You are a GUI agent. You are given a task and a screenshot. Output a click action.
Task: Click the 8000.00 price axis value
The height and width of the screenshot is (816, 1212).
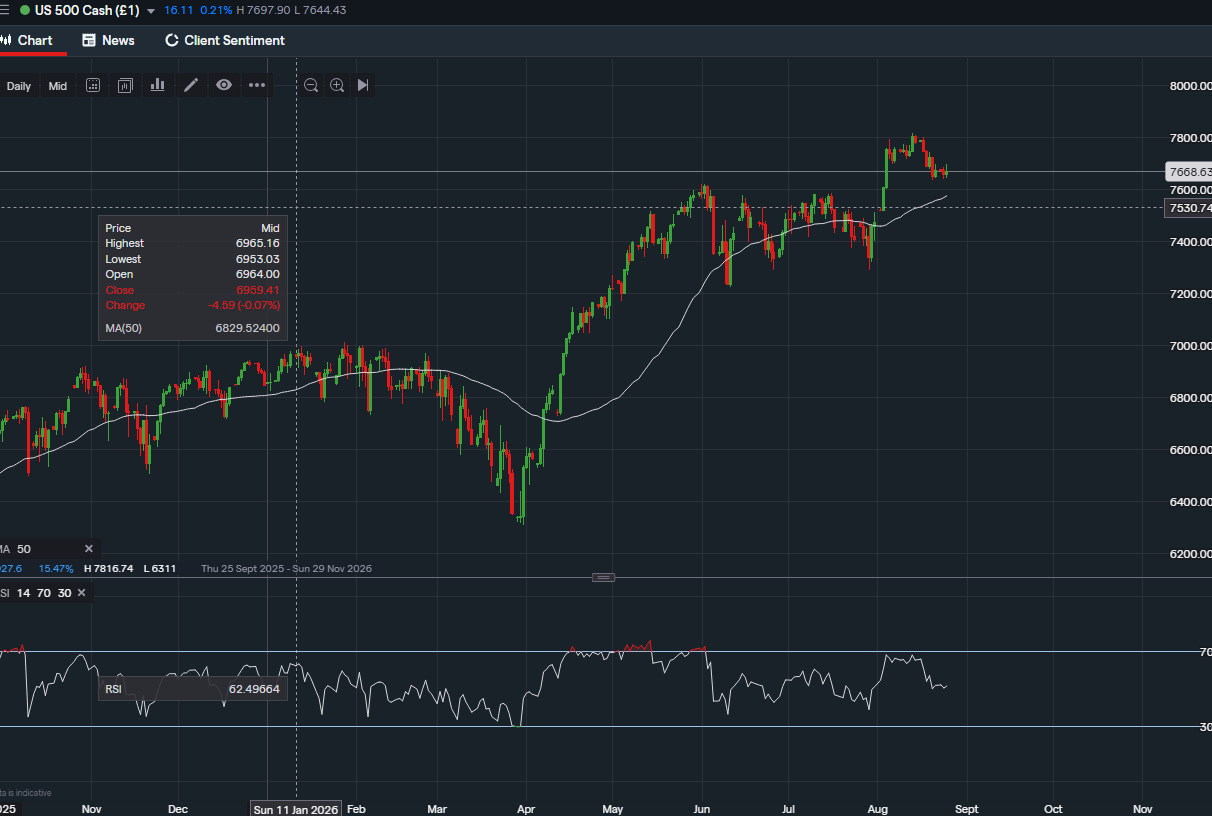click(x=1190, y=86)
